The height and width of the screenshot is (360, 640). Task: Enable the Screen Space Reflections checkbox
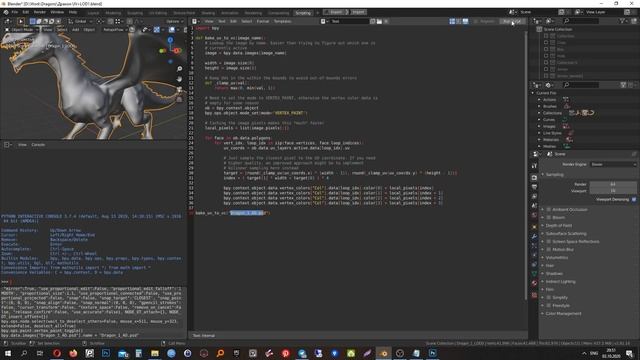click(x=549, y=242)
